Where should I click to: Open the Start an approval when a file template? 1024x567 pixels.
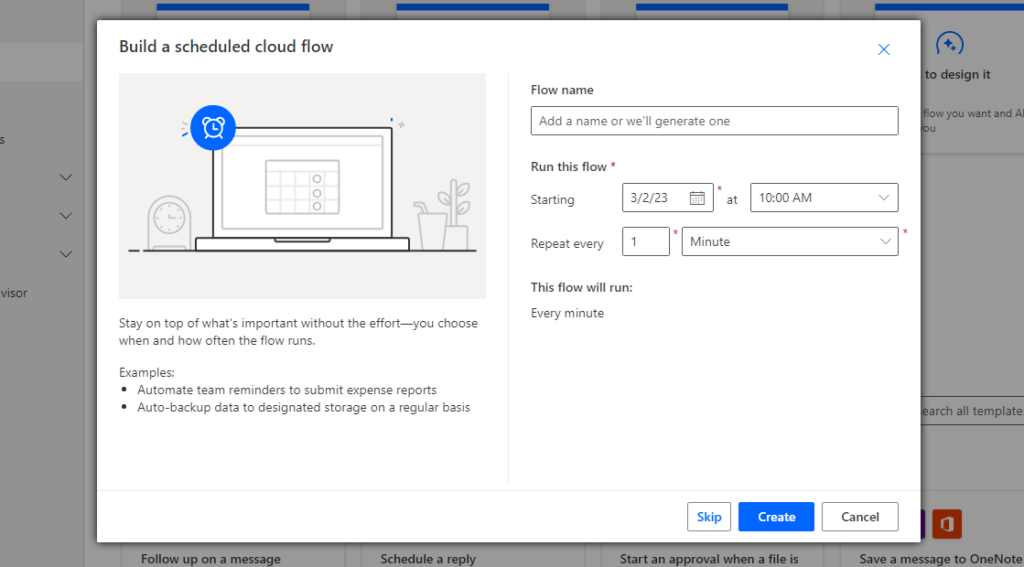coord(709,559)
